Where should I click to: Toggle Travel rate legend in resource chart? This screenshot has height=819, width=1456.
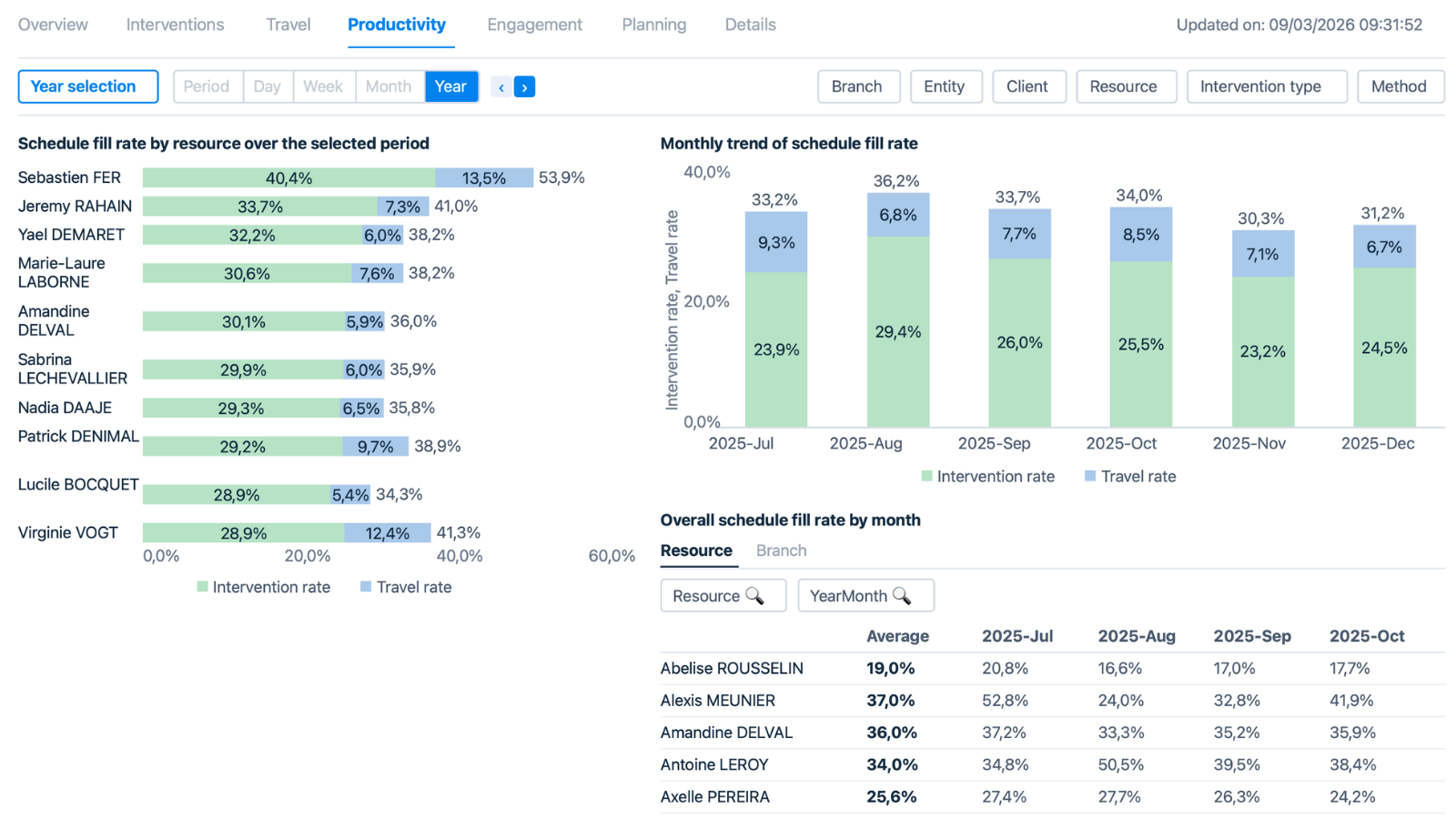pyautogui.click(x=406, y=587)
